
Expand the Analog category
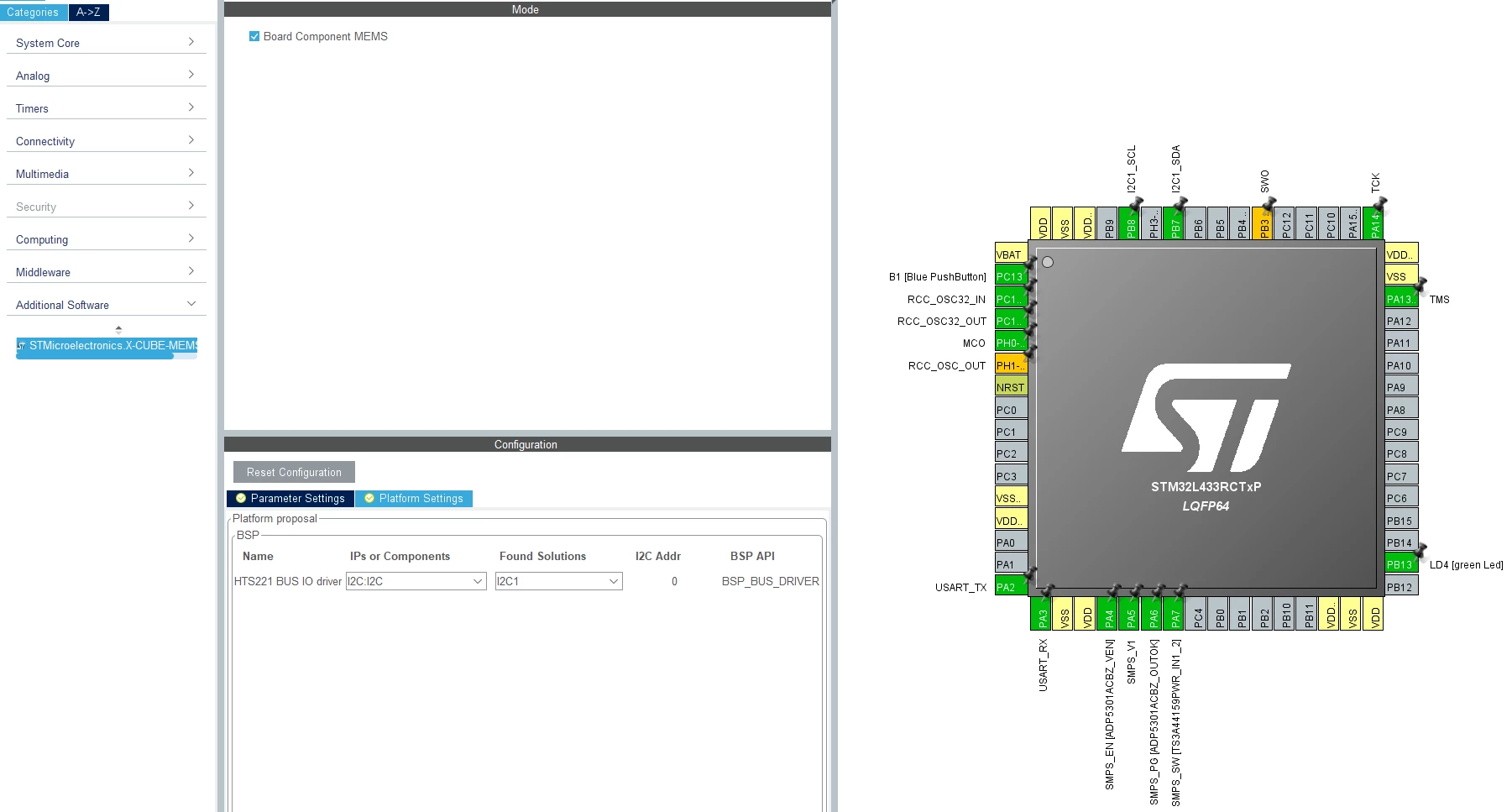point(106,76)
